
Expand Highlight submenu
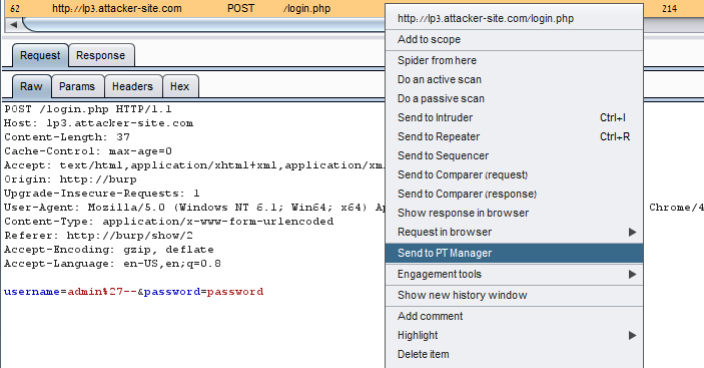pos(514,335)
